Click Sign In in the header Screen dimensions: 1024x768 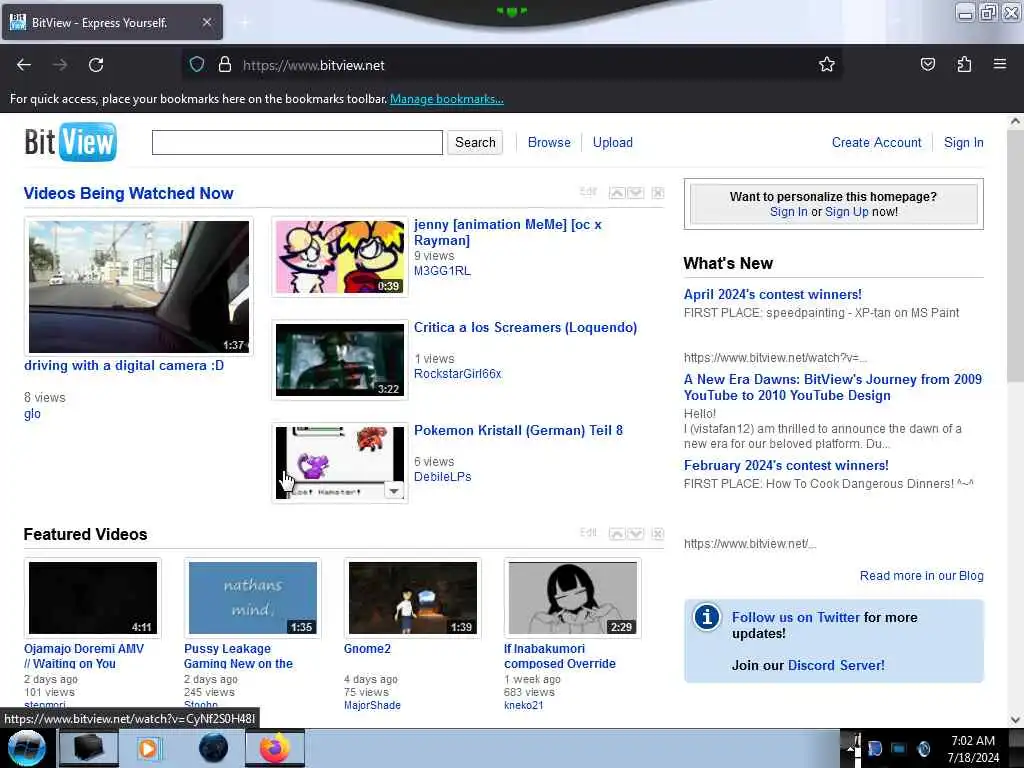point(963,142)
